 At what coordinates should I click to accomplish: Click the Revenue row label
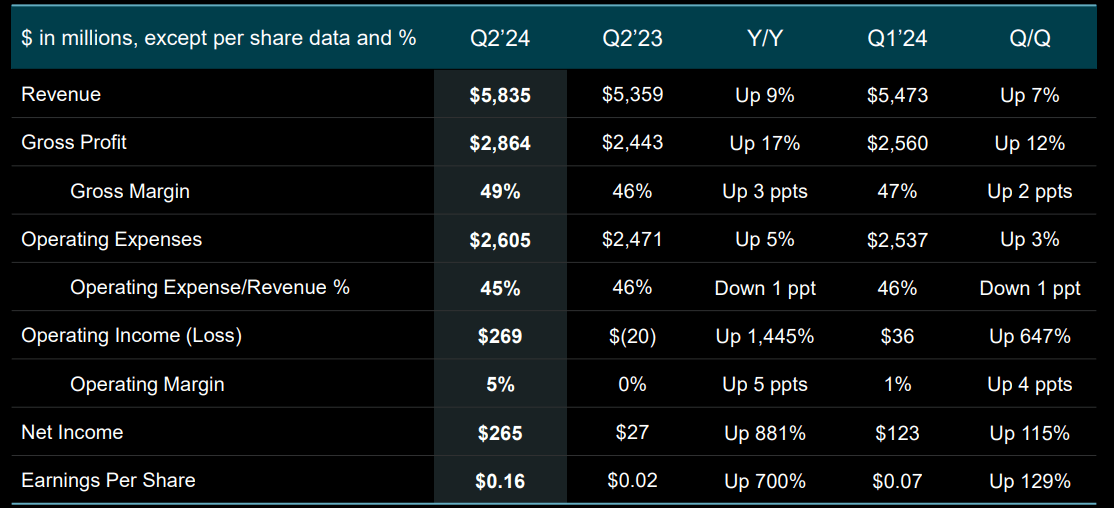coord(61,95)
